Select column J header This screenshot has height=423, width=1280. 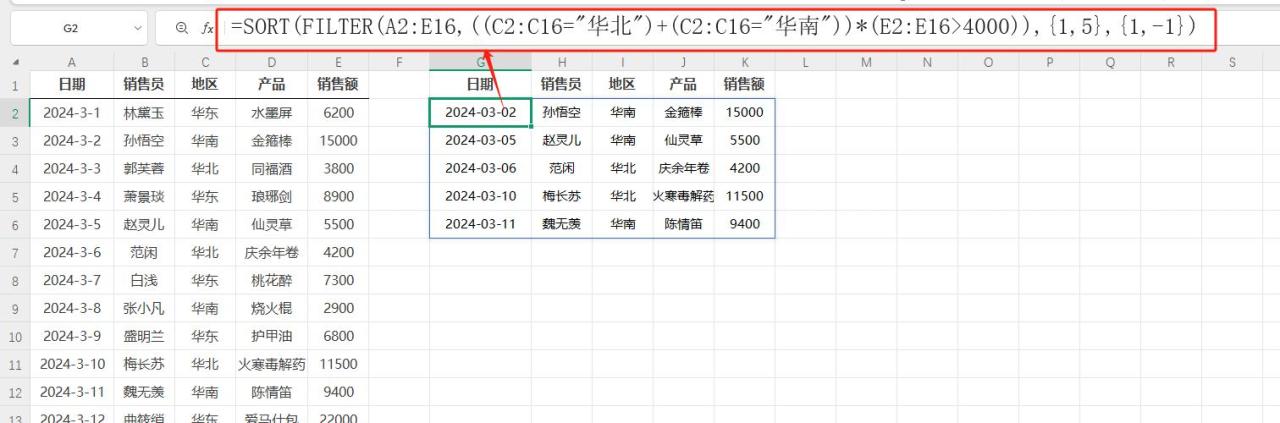[x=683, y=63]
